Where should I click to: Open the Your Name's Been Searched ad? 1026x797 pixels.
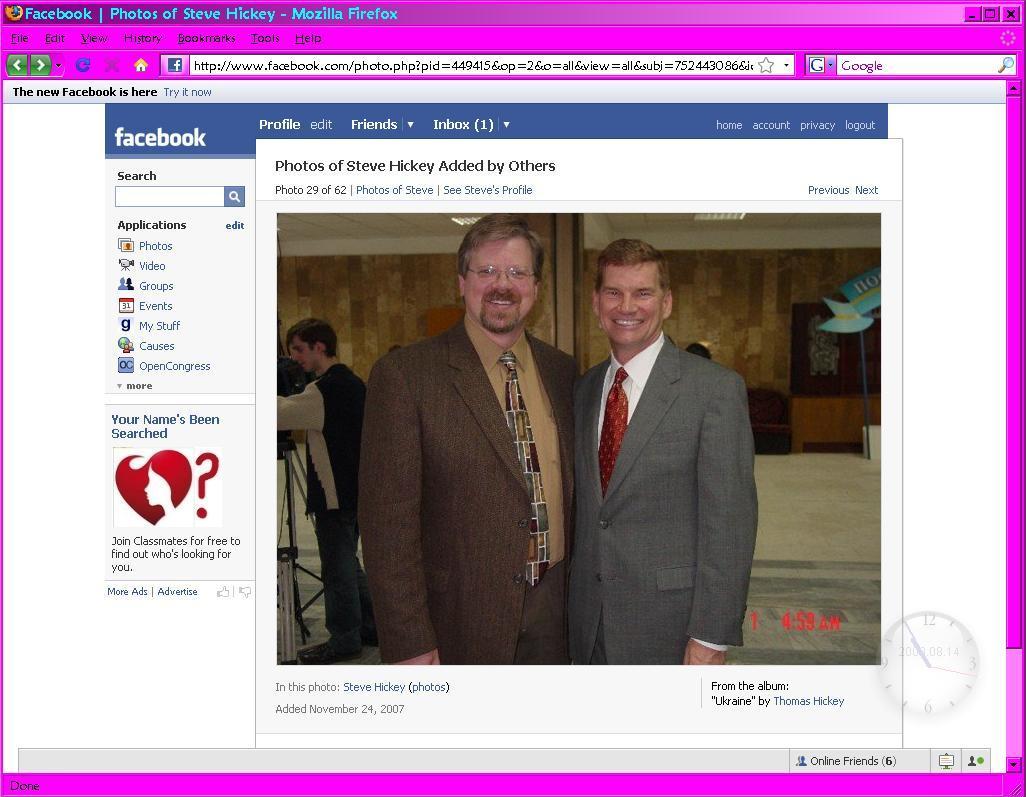pos(165,427)
